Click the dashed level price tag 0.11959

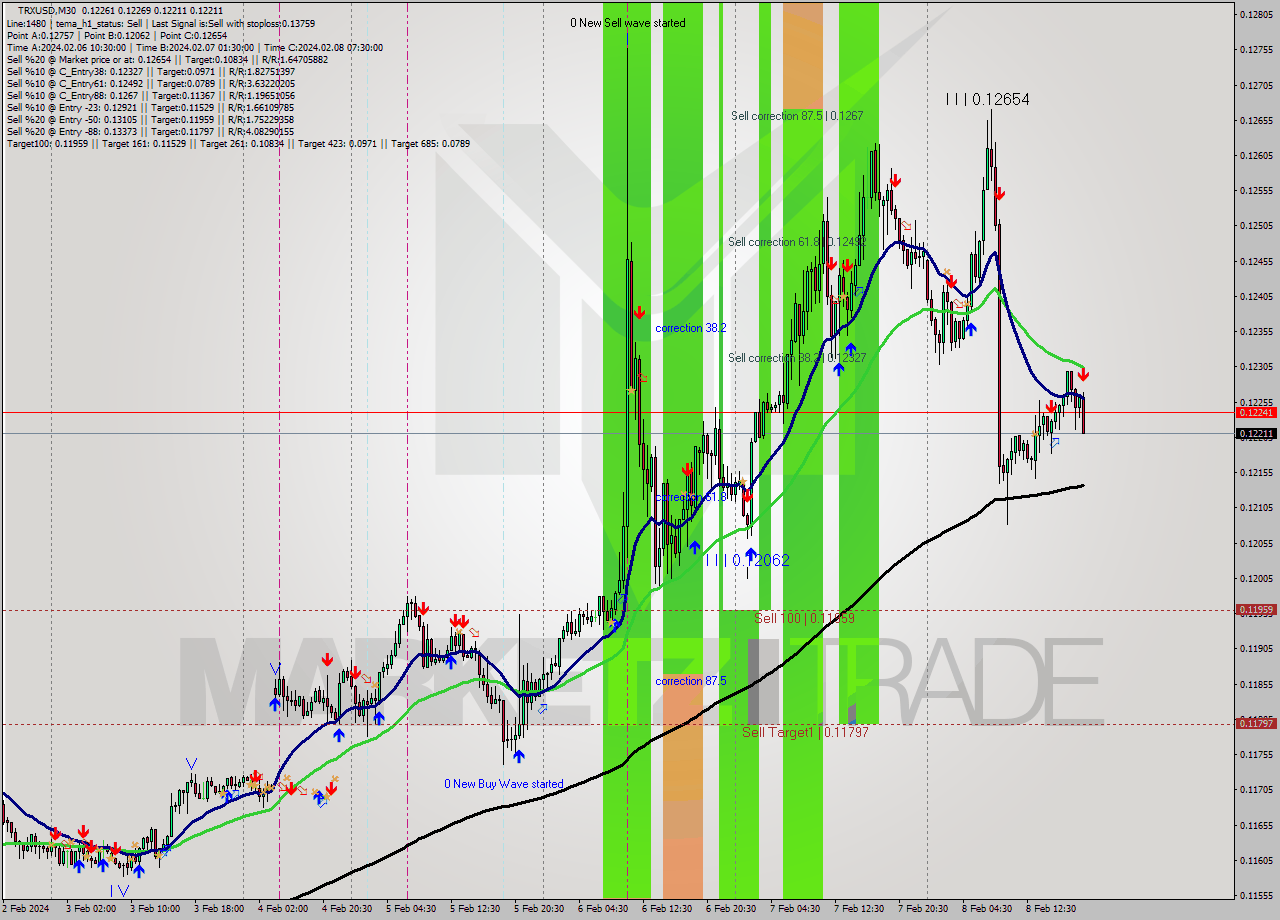pyautogui.click(x=1256, y=610)
